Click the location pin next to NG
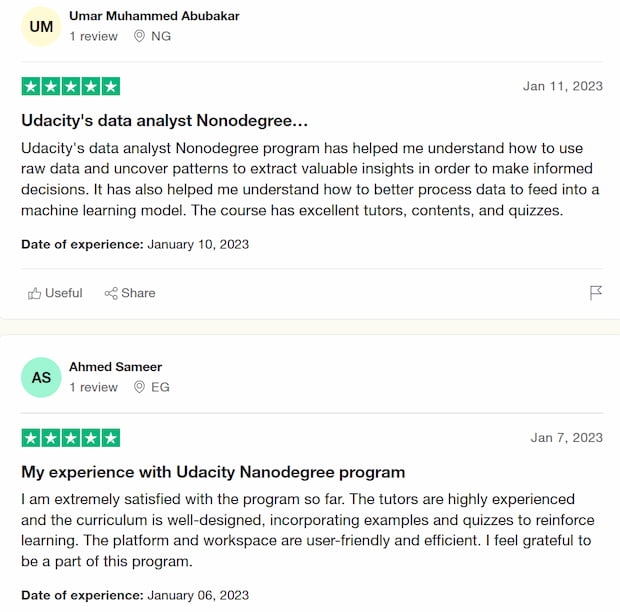 pyautogui.click(x=139, y=36)
